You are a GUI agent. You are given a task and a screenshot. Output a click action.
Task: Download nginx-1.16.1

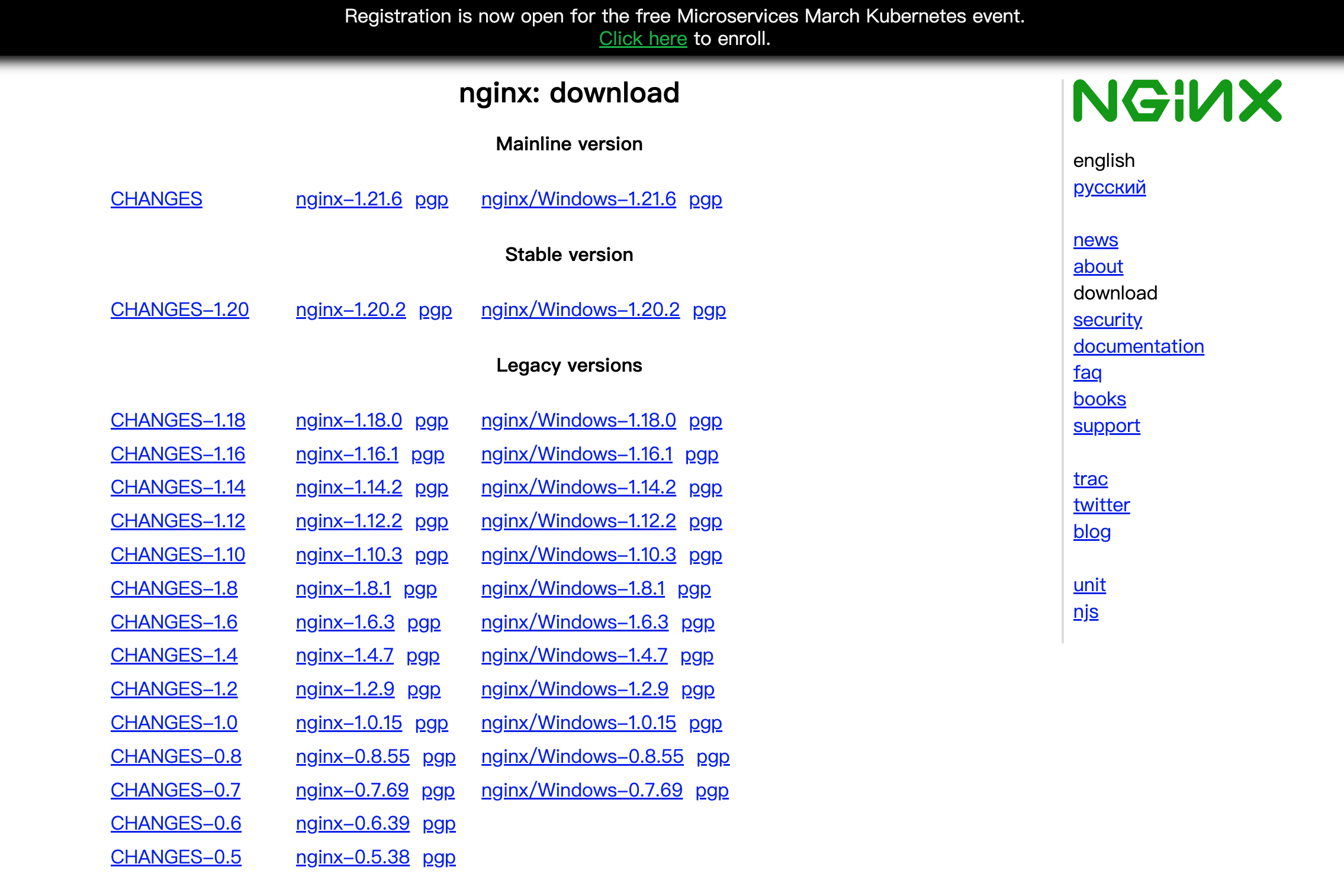click(x=348, y=454)
